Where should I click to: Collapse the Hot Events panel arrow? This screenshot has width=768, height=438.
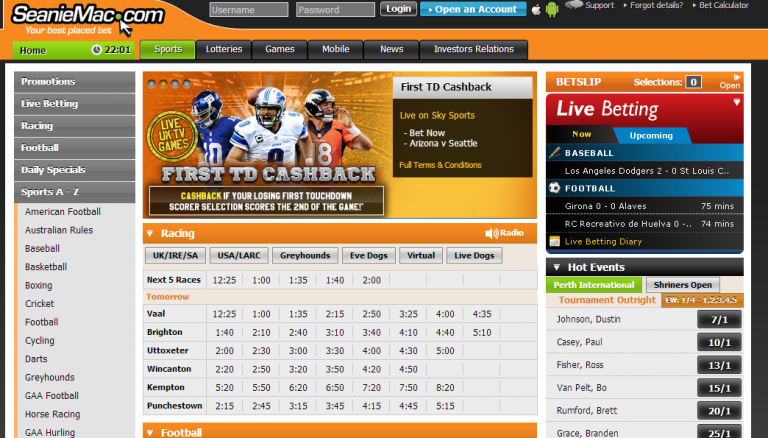coord(555,267)
